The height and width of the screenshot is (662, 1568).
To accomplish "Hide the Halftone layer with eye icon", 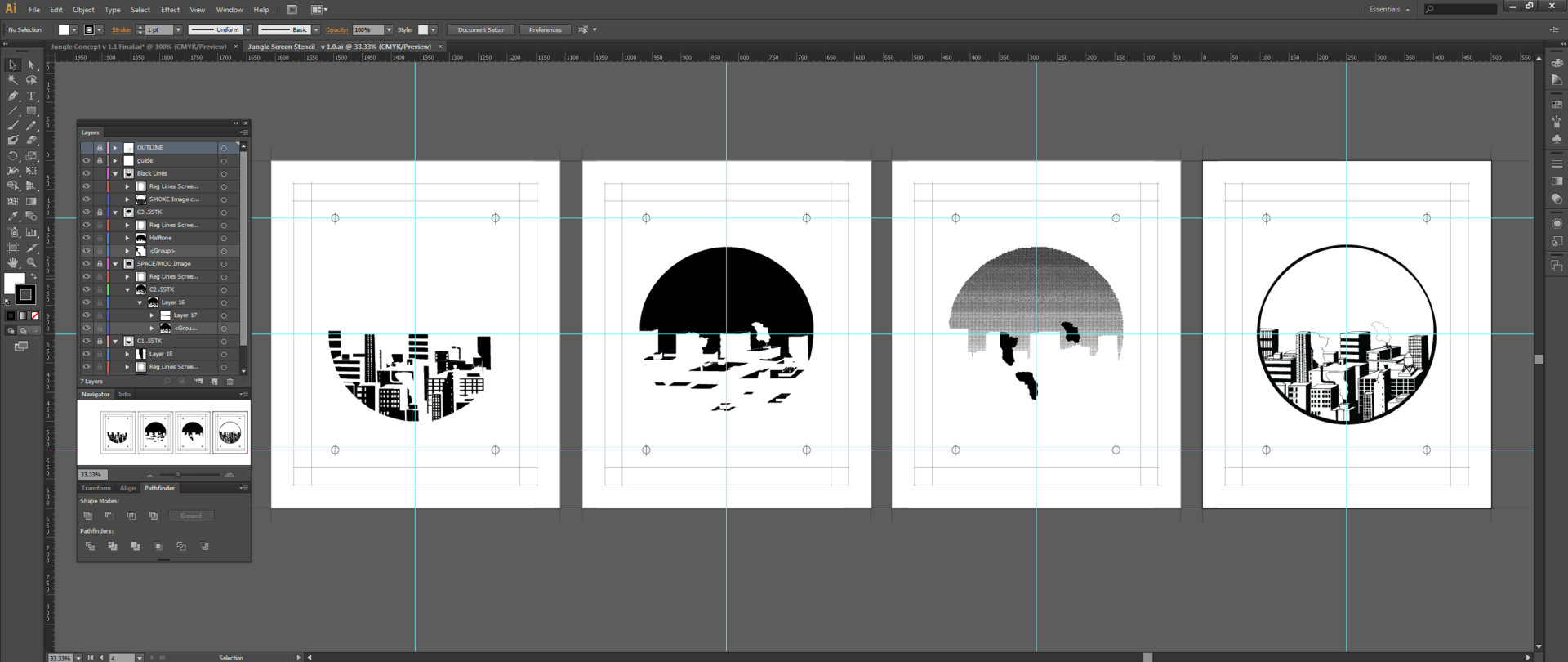I will coord(87,238).
